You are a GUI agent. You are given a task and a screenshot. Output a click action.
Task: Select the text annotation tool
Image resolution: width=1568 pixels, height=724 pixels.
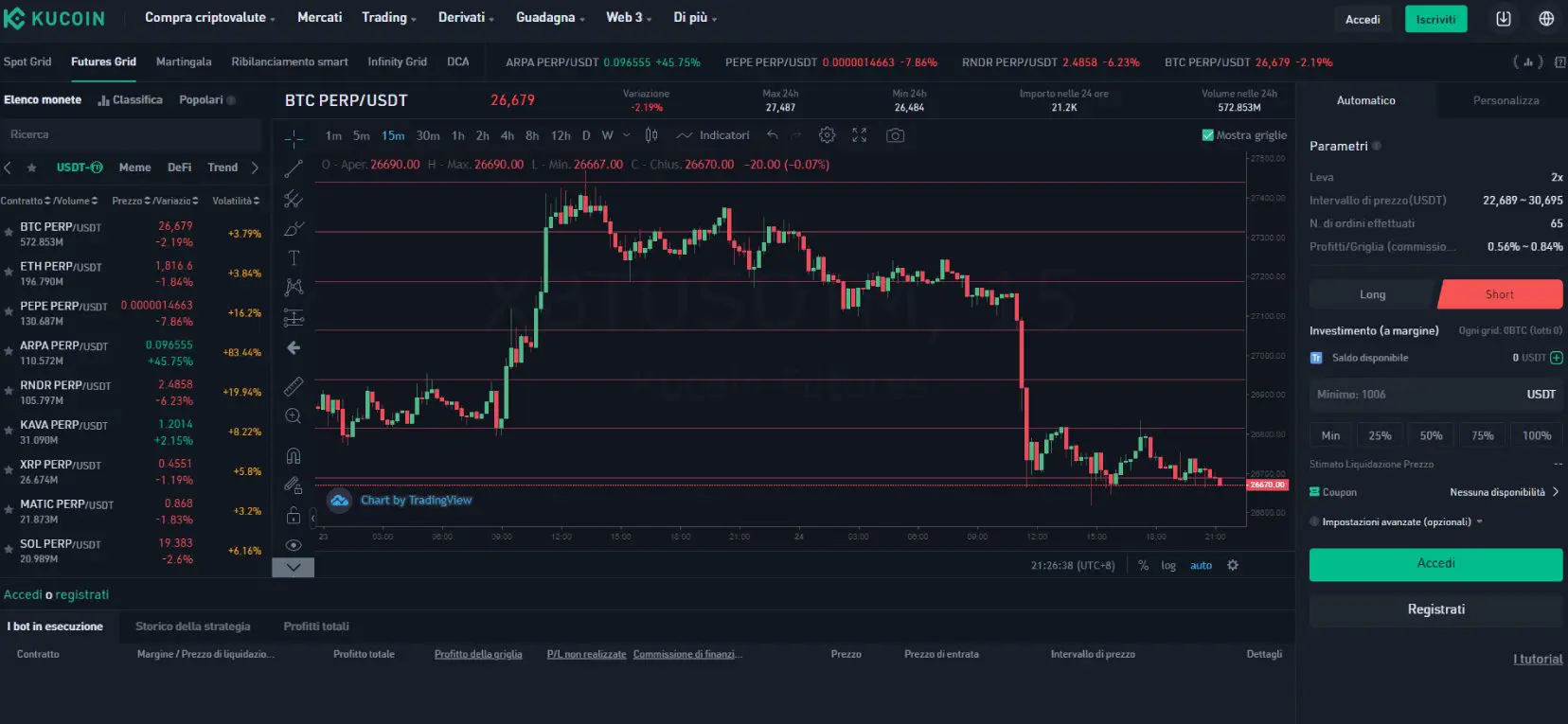[x=294, y=258]
